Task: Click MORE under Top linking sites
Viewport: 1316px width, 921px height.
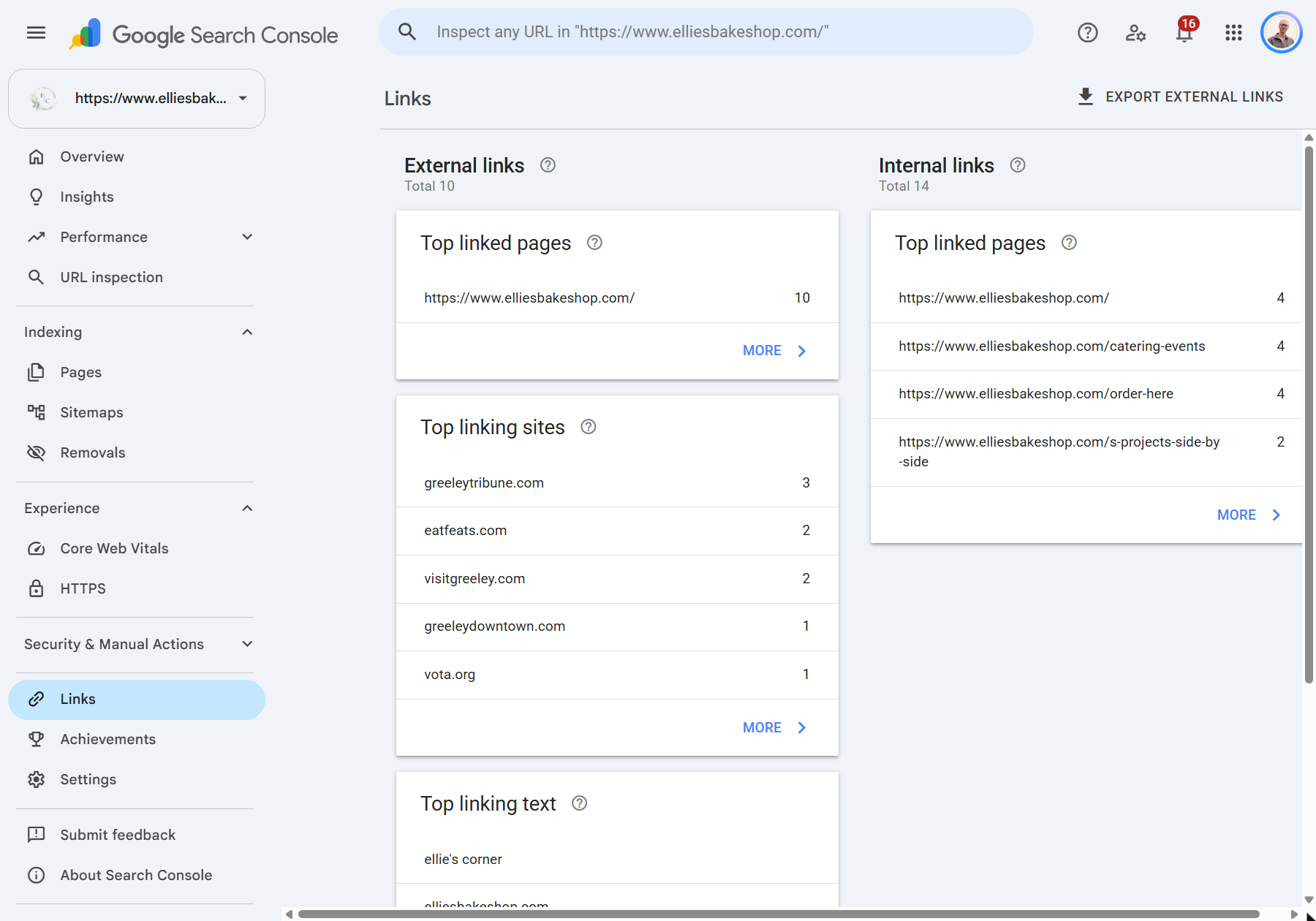Action: point(774,727)
